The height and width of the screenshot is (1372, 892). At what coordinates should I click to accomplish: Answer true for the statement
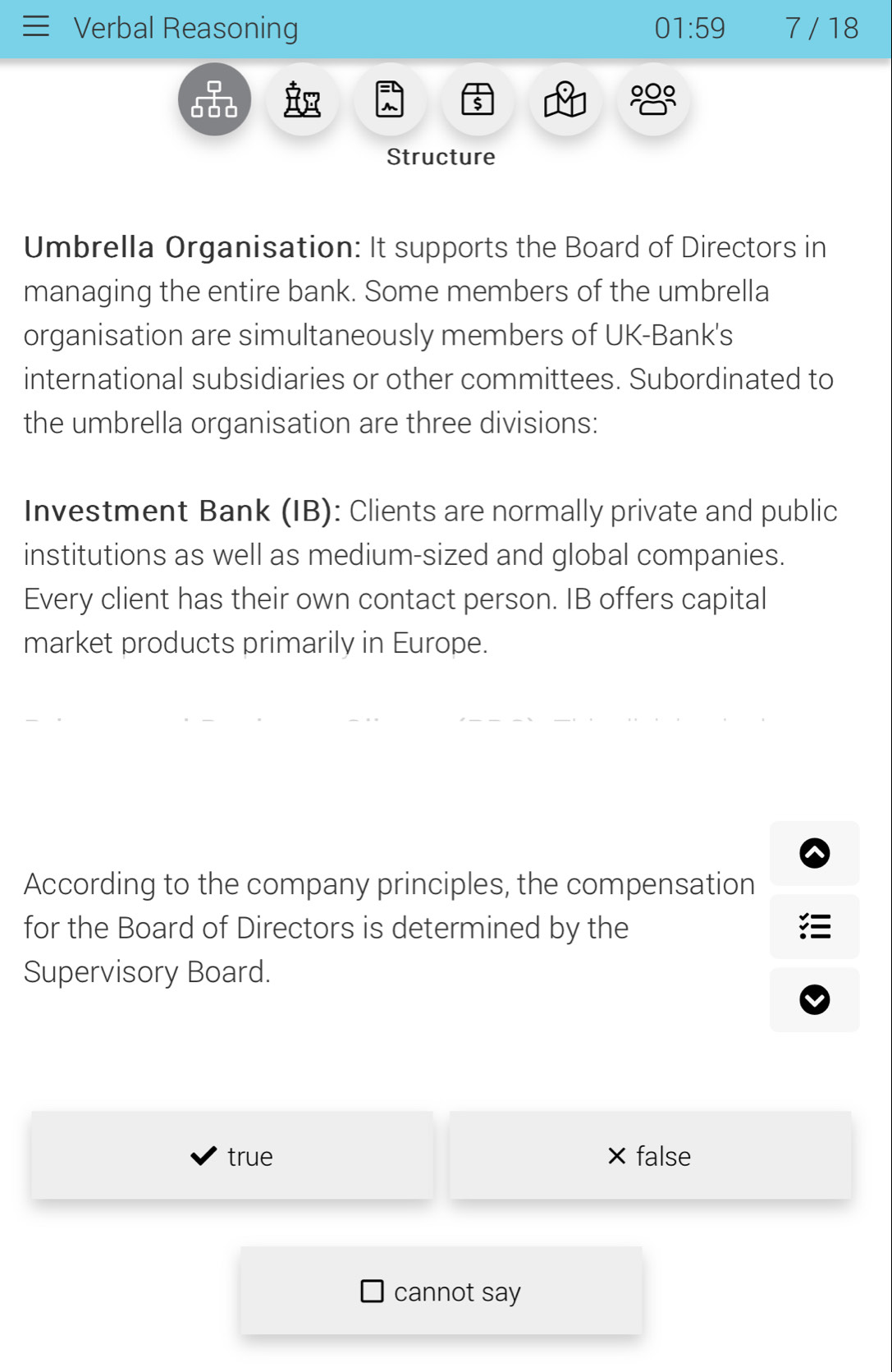(x=232, y=1155)
